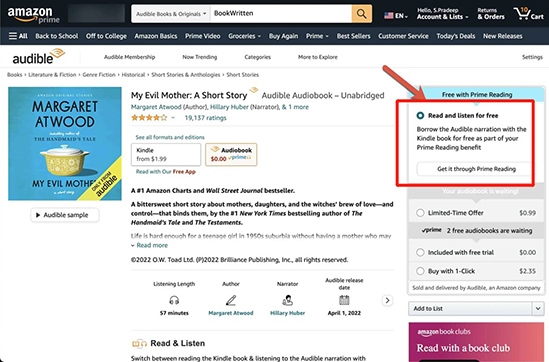
Task: Click the Audible logo
Action: [x=39, y=57]
